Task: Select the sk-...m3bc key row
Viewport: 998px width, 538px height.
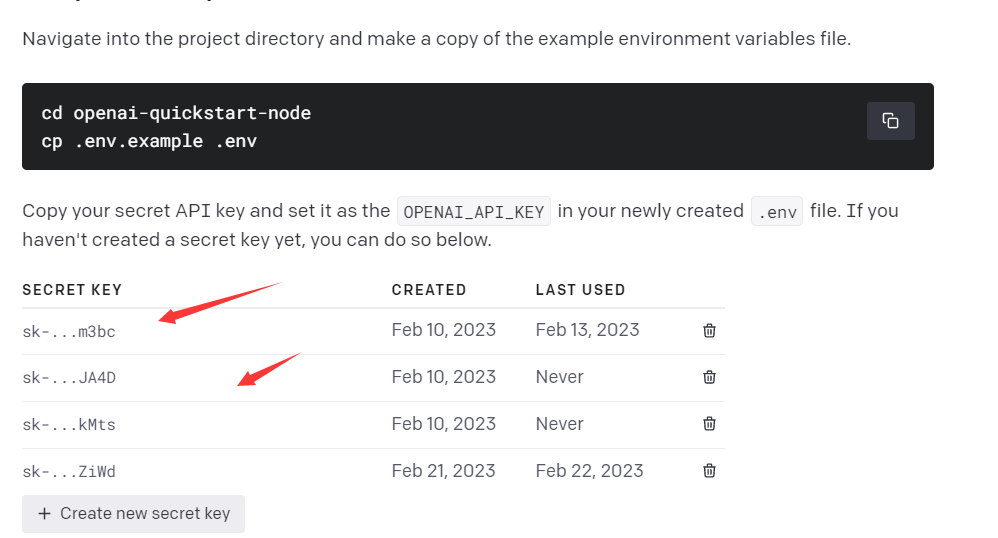Action: 69,331
